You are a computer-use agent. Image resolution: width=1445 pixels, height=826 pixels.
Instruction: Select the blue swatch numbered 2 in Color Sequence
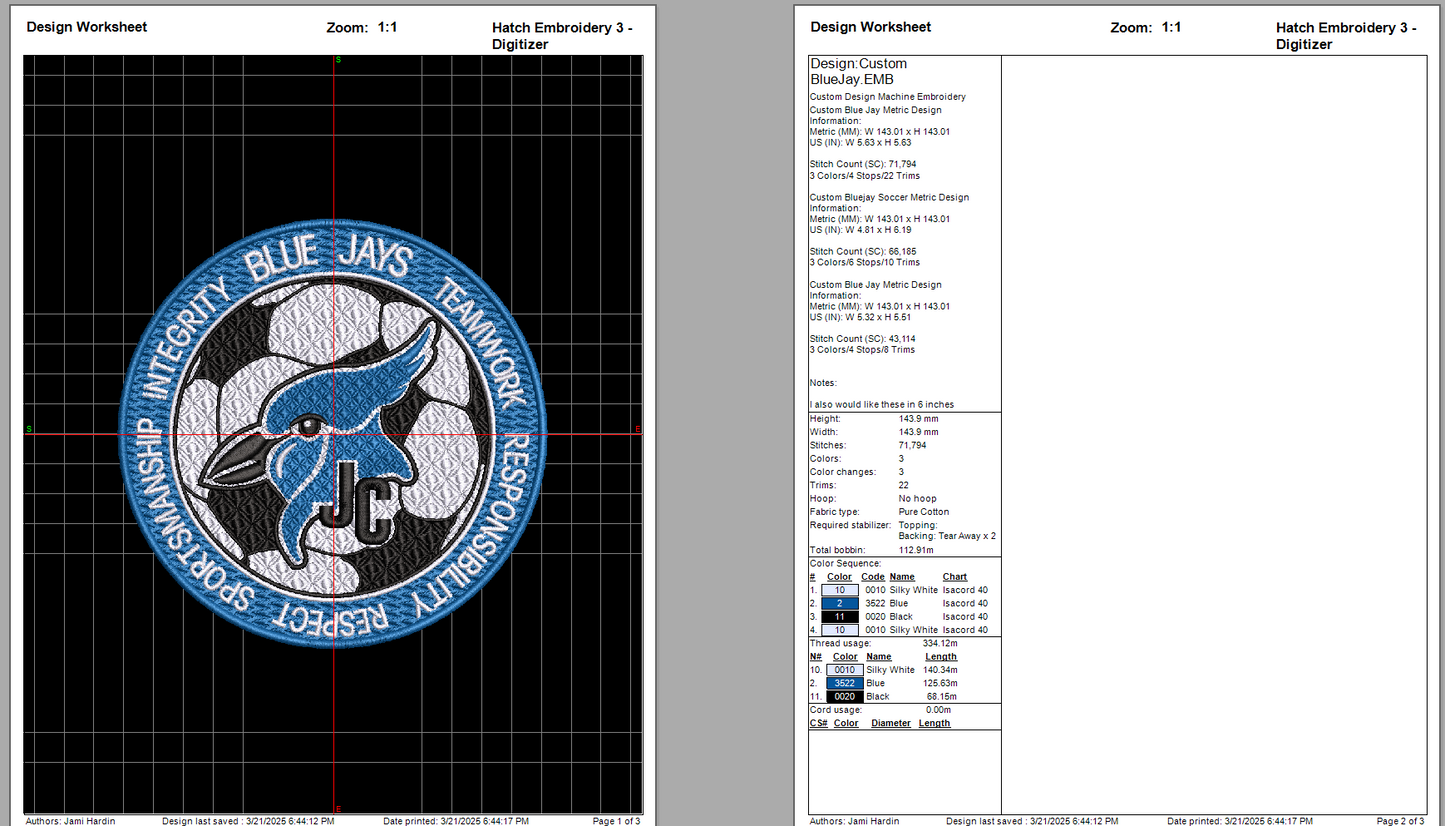point(840,604)
